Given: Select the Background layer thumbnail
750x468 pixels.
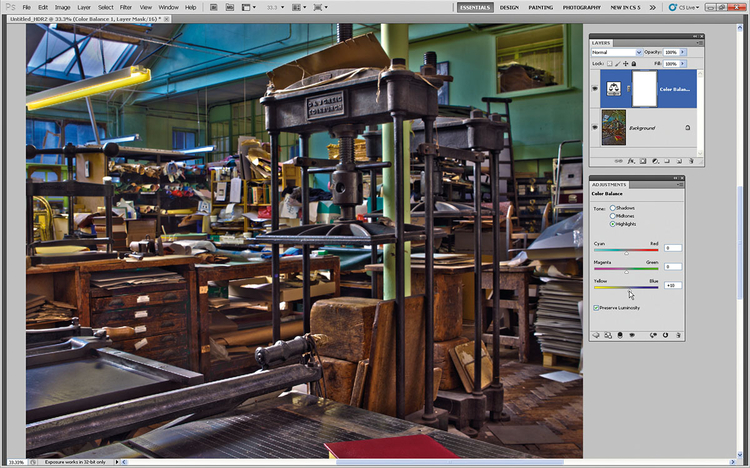Looking at the screenshot, I should (614, 127).
